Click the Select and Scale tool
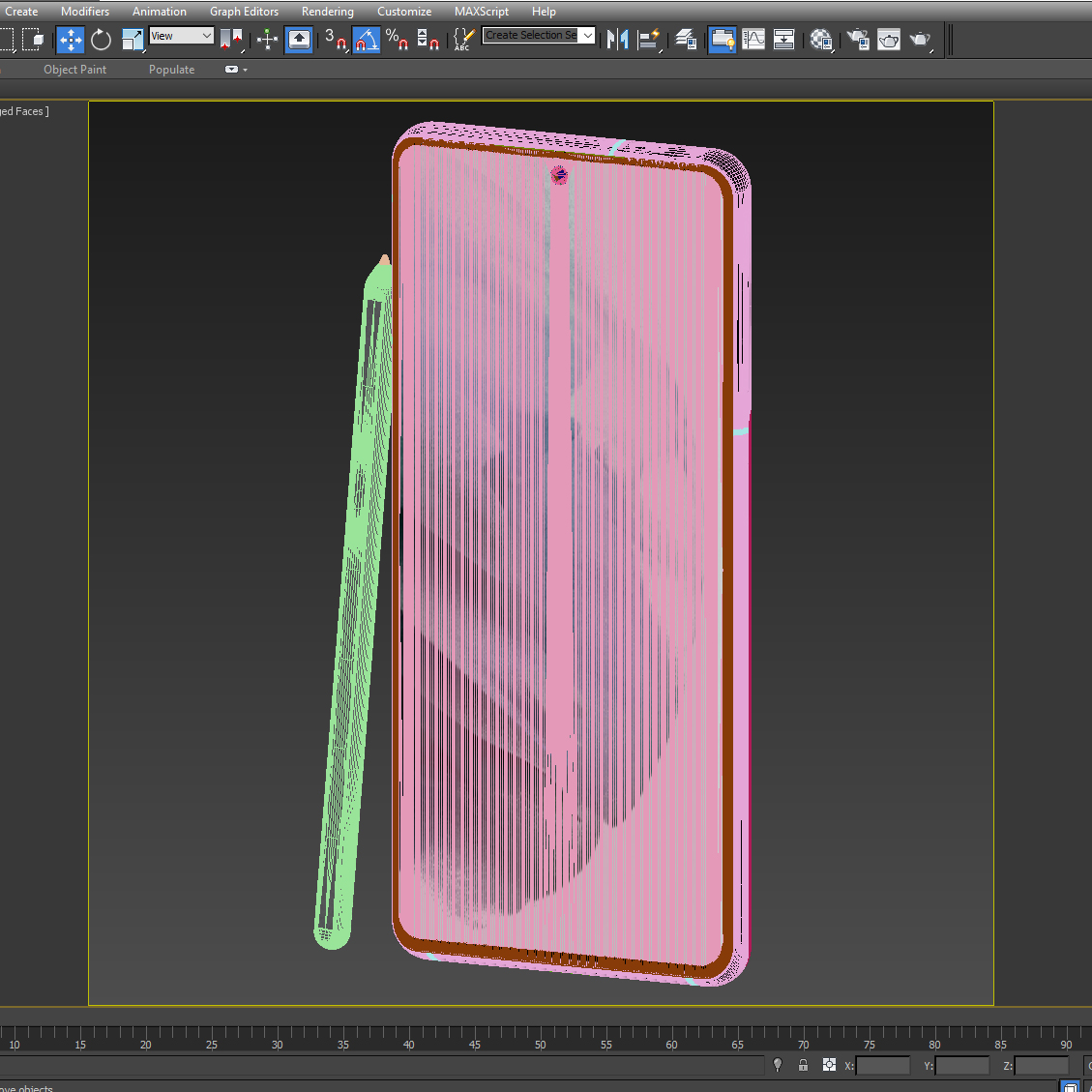Image resolution: width=1092 pixels, height=1092 pixels. coord(133,40)
